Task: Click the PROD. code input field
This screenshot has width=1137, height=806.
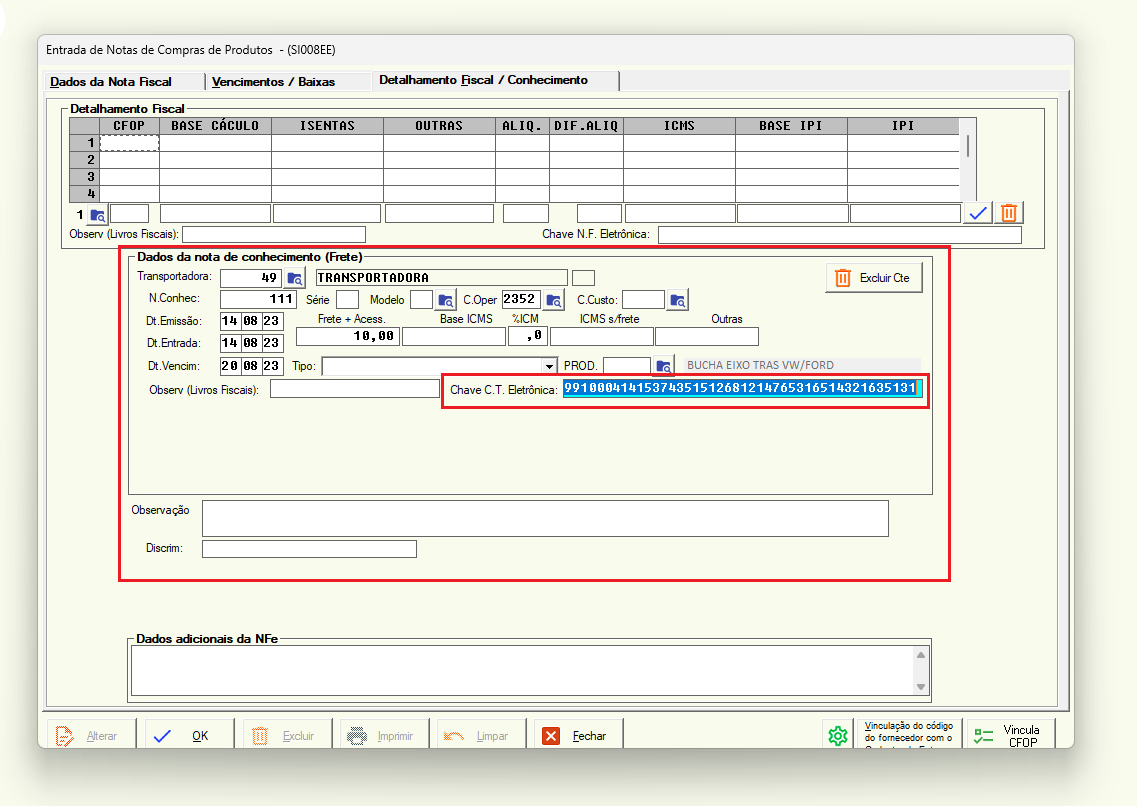Action: point(627,366)
